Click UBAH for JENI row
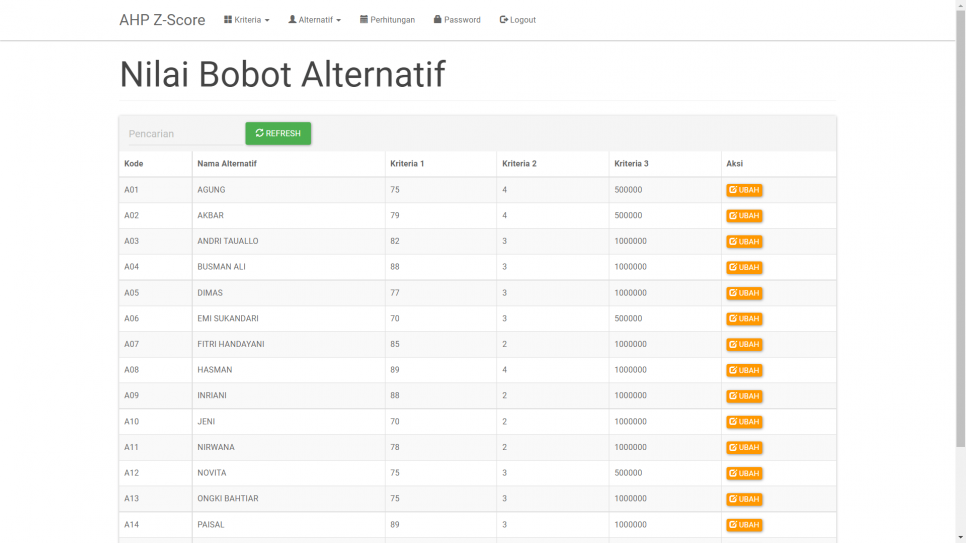The image size is (966, 543). point(744,422)
